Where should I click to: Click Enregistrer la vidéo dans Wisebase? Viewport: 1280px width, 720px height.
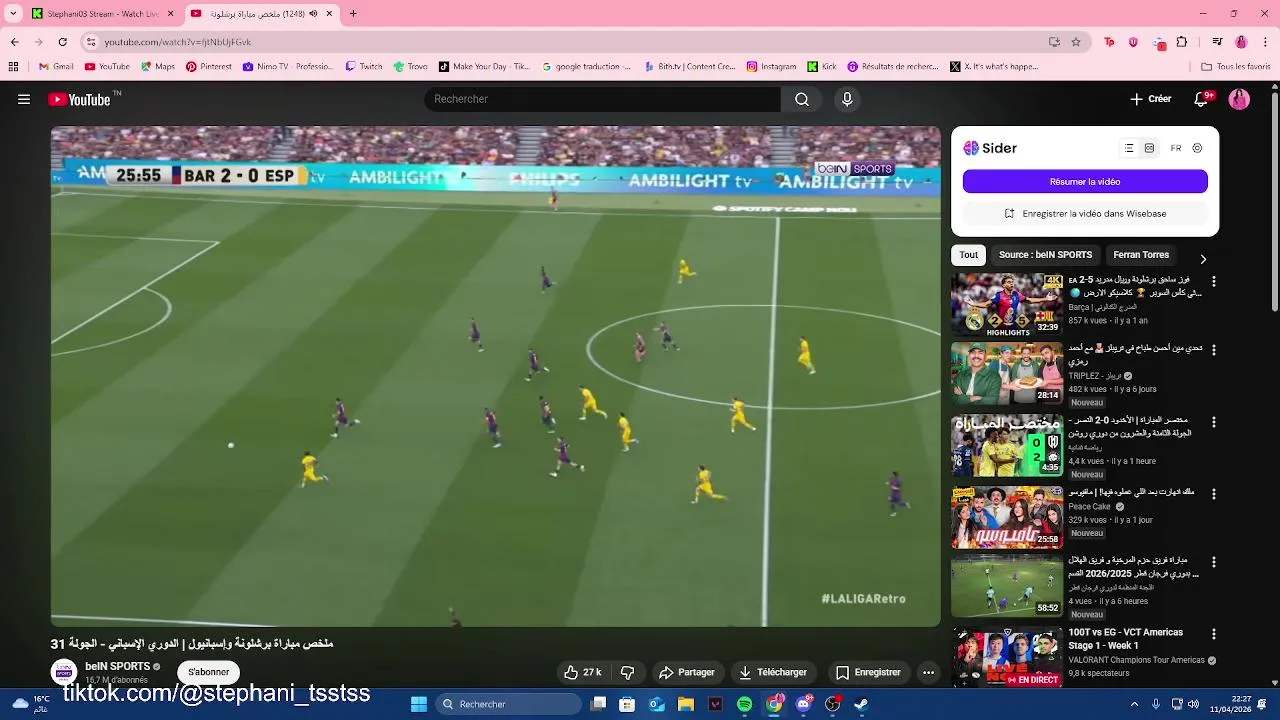tap(1085, 213)
